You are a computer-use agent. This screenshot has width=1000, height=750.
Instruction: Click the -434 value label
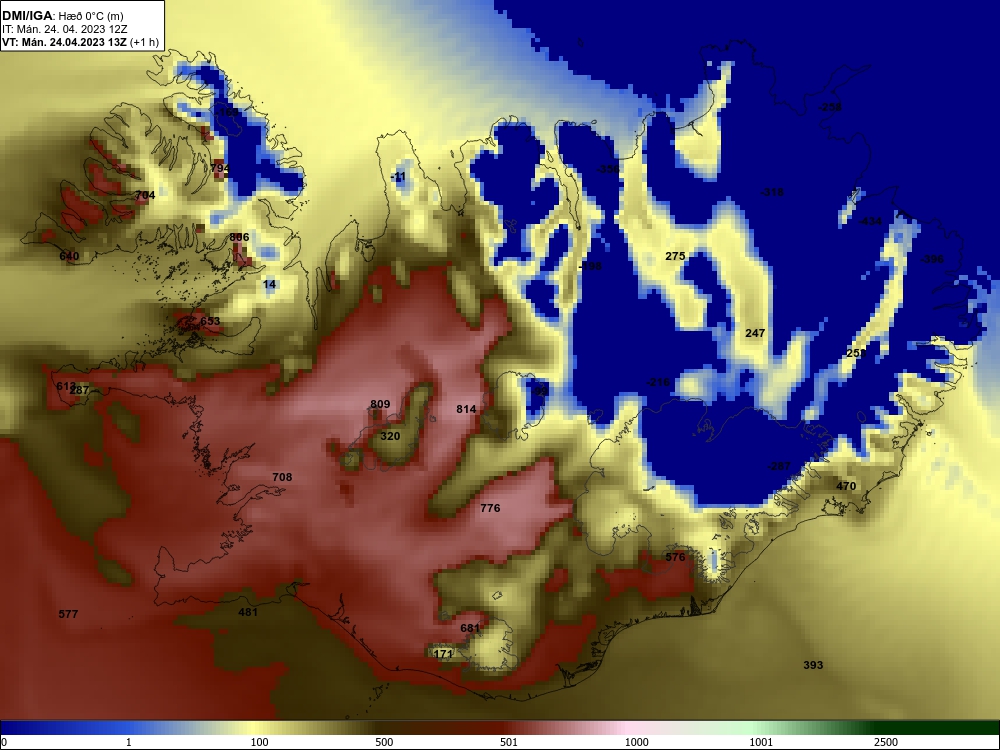870,221
